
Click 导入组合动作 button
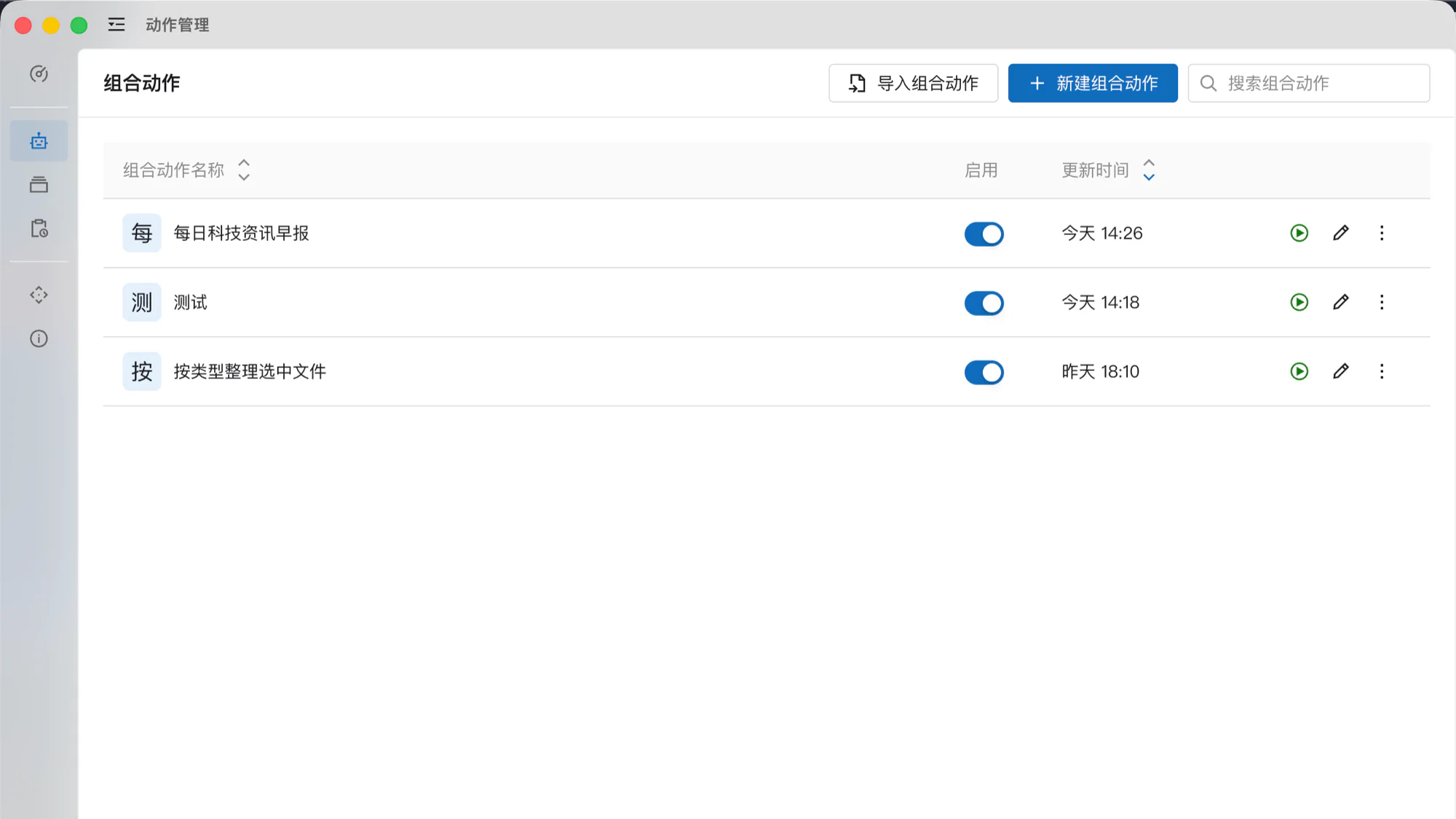coord(913,83)
